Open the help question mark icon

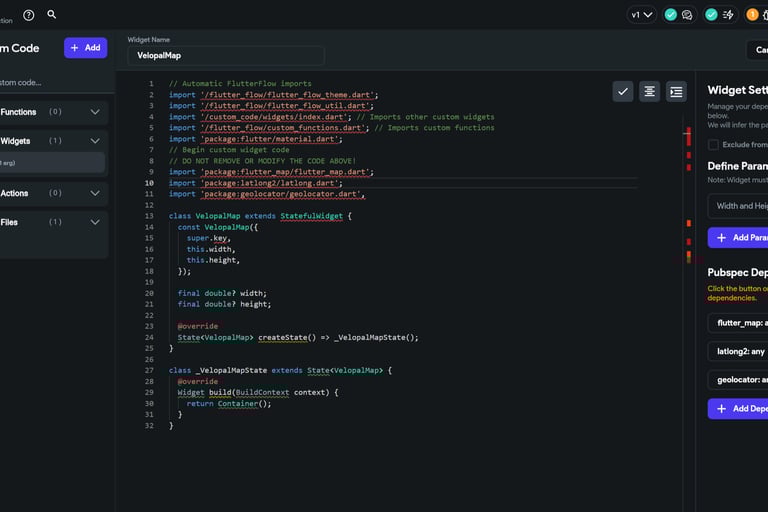[x=28, y=15]
